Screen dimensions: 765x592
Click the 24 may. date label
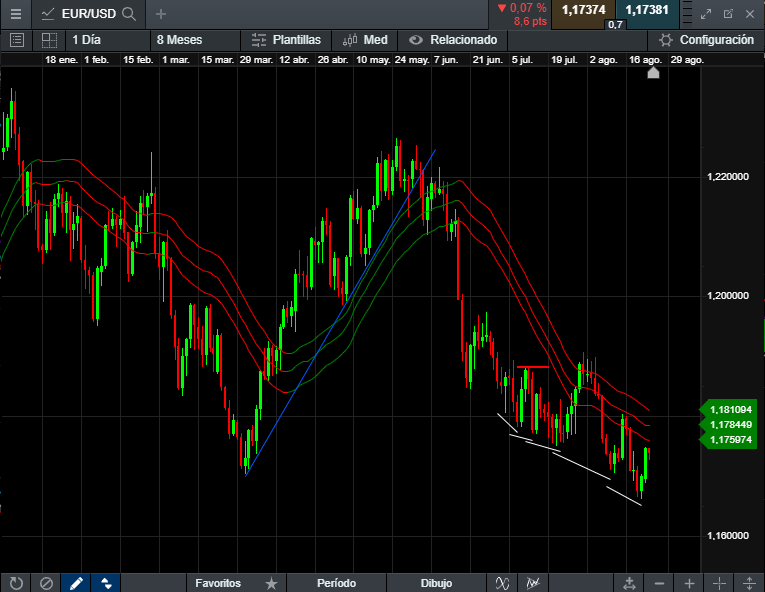(412, 60)
